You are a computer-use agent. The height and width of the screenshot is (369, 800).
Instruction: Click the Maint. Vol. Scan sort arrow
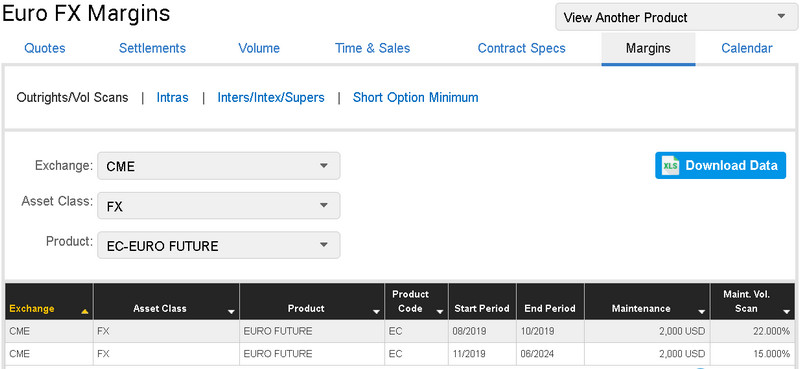pyautogui.click(x=786, y=311)
